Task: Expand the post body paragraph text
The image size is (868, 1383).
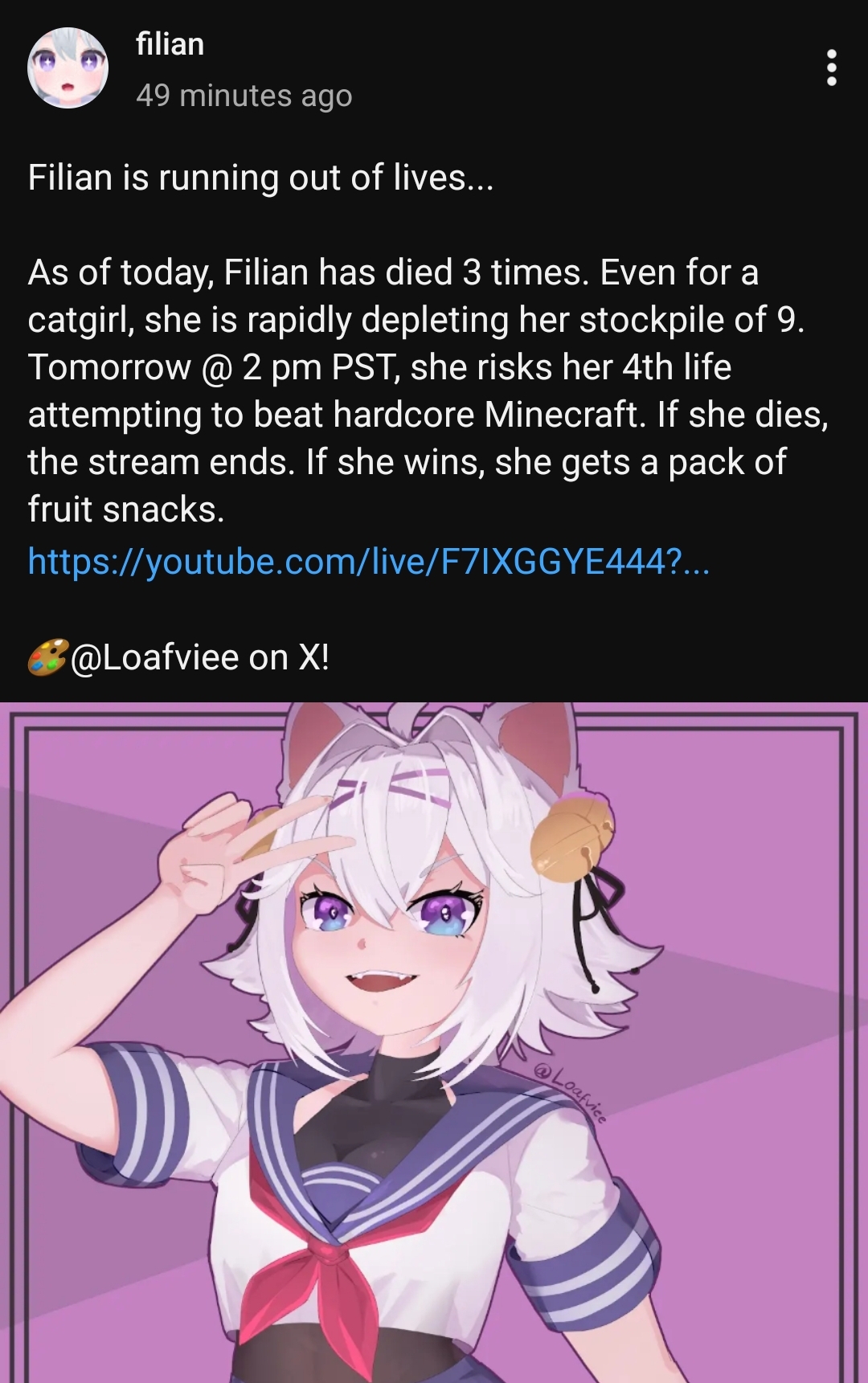Action: [428, 391]
